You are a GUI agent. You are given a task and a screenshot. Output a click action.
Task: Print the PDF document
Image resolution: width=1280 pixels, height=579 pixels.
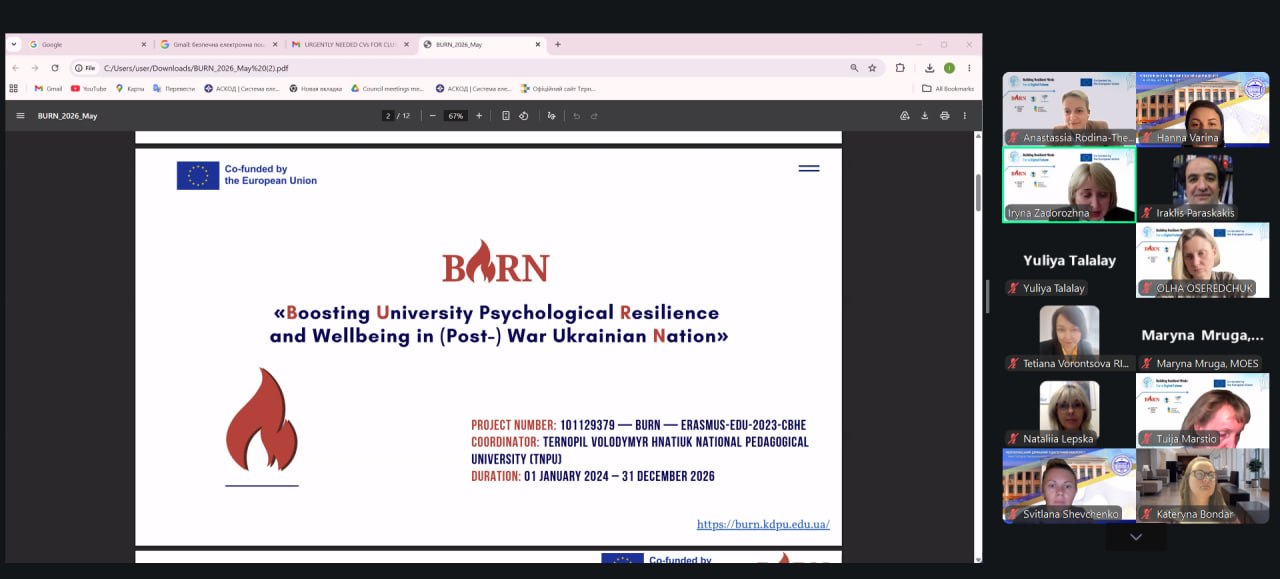coord(944,116)
